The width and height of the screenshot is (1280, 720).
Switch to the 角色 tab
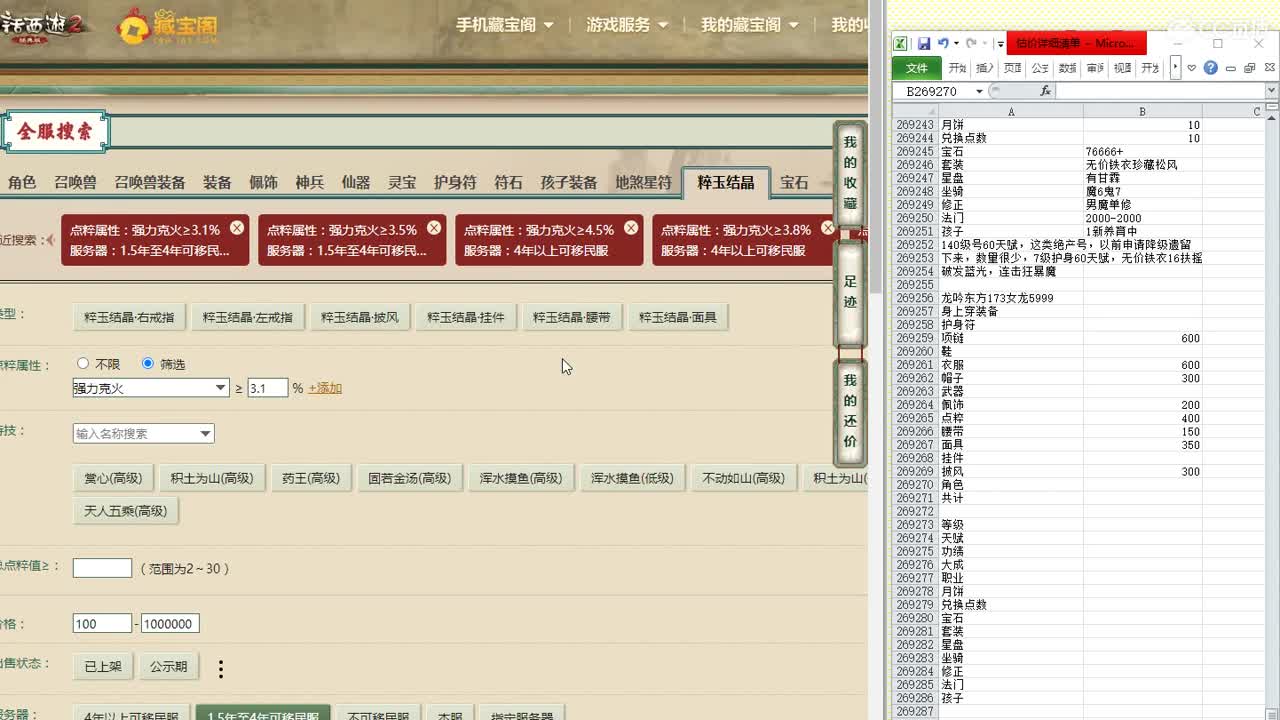click(22, 182)
